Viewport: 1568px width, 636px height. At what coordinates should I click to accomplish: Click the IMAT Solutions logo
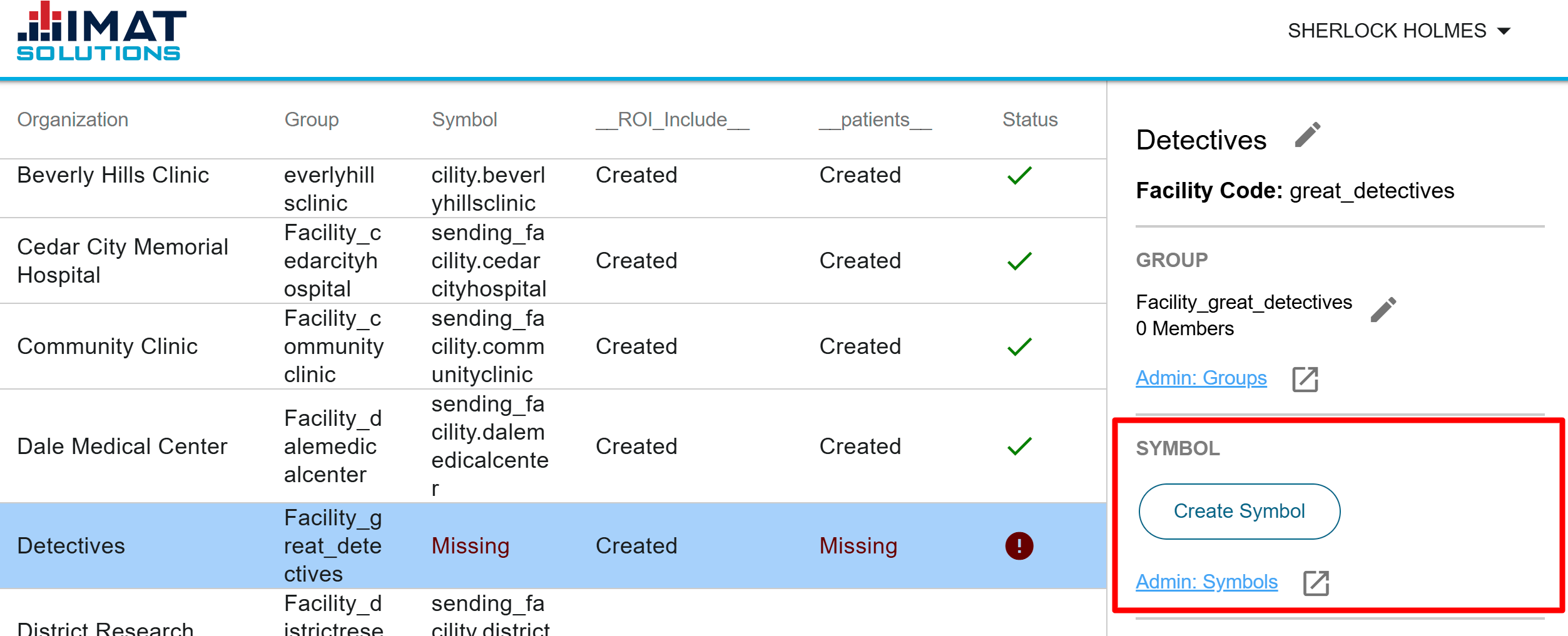[101, 31]
